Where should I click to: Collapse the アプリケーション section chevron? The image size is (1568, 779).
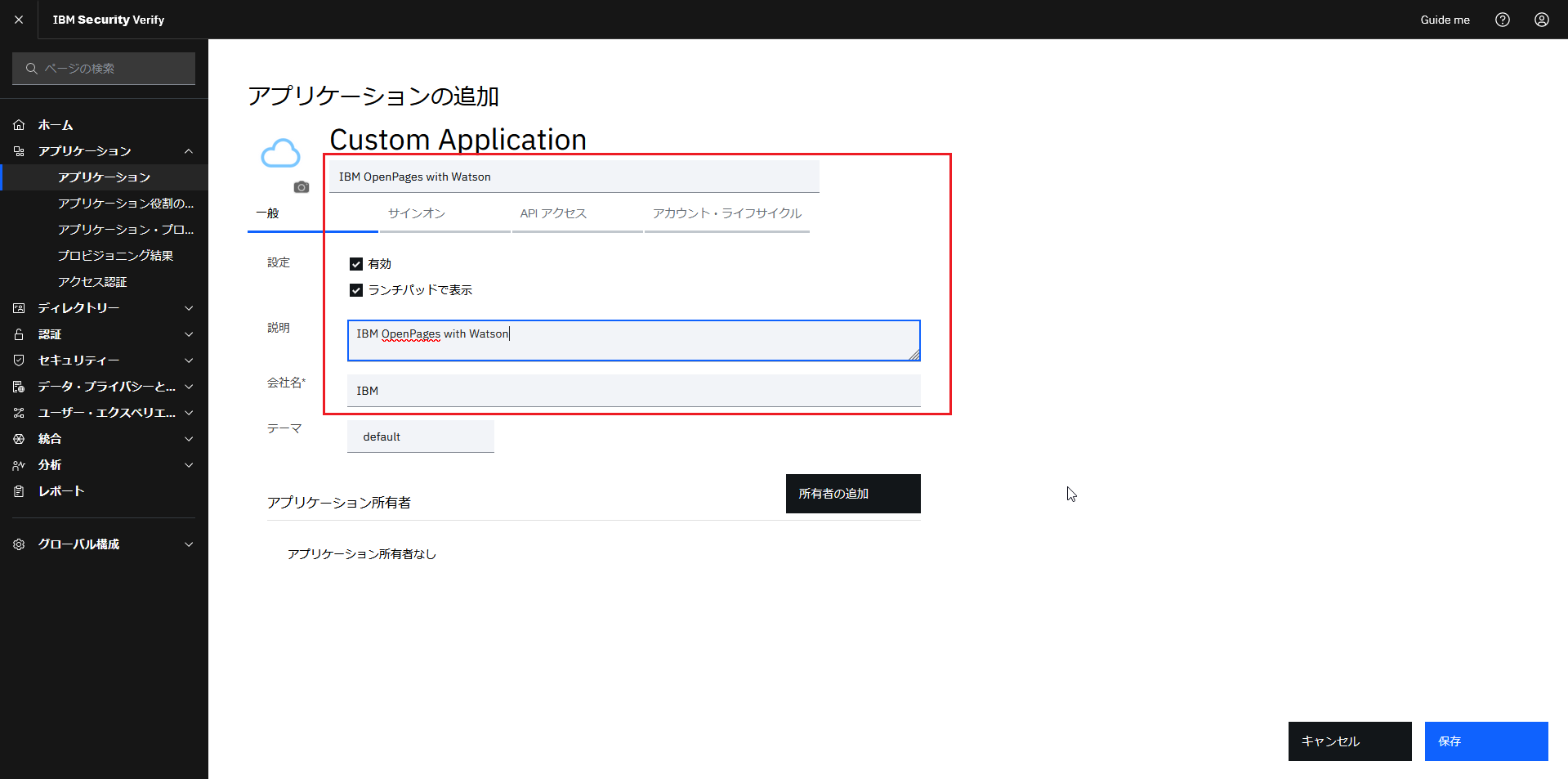click(x=189, y=151)
